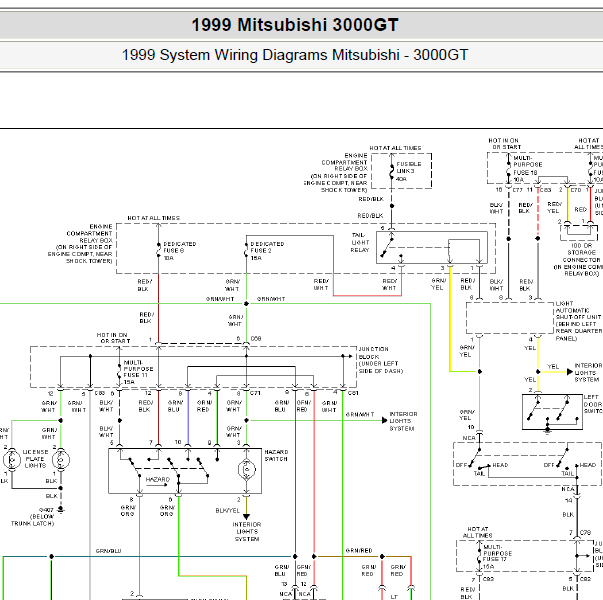Click the "G407 (BELOW TRUNK LATCH)" ground label
The width and height of the screenshot is (603, 600).
pos(33,517)
